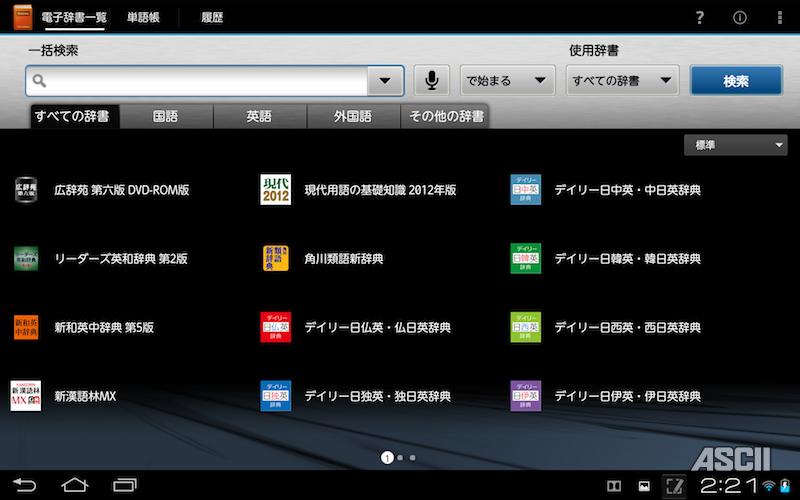Open the デイリー日中英 dictionary icon
Screen dimensions: 800x500
(x=526, y=190)
